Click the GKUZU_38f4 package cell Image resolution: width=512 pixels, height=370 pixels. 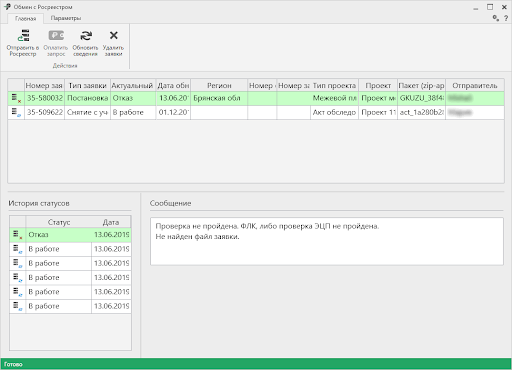point(421,98)
